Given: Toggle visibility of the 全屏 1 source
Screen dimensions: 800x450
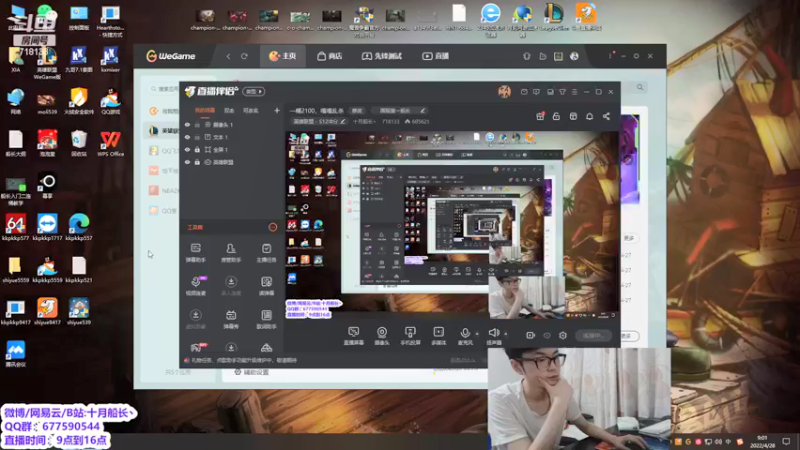Looking at the screenshot, I should tap(187, 149).
